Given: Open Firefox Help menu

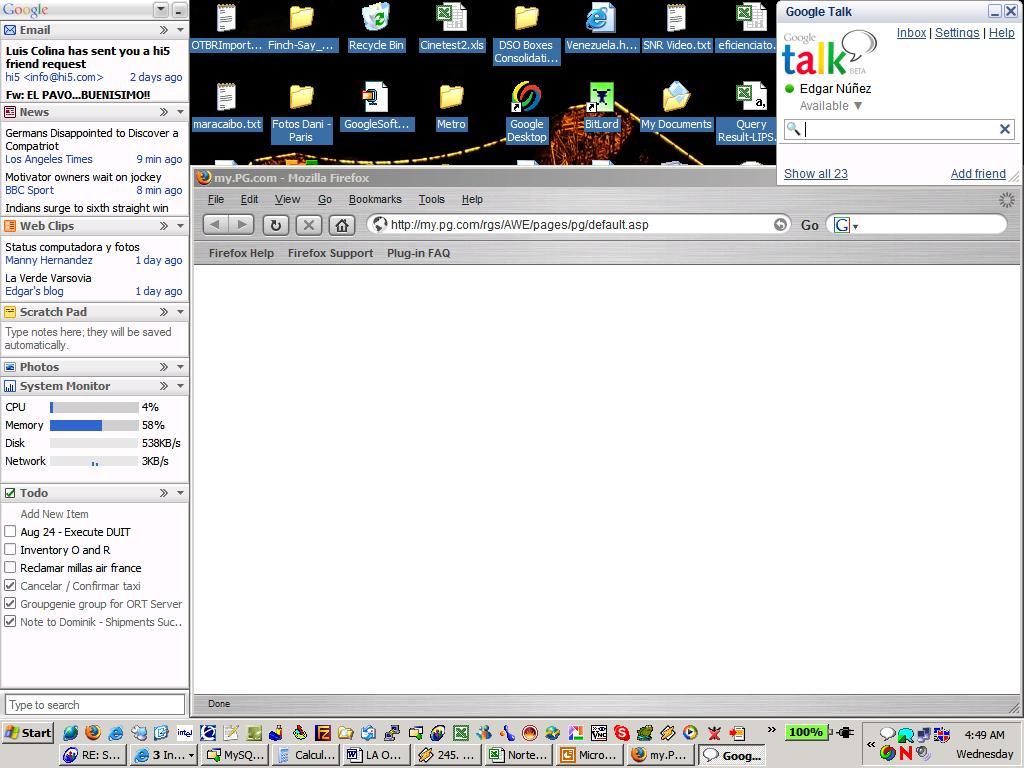Looking at the screenshot, I should (x=472, y=199).
